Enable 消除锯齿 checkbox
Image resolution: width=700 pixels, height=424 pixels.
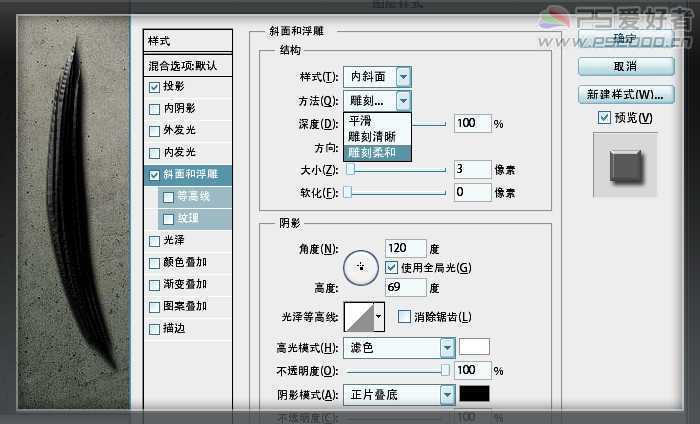[404, 317]
